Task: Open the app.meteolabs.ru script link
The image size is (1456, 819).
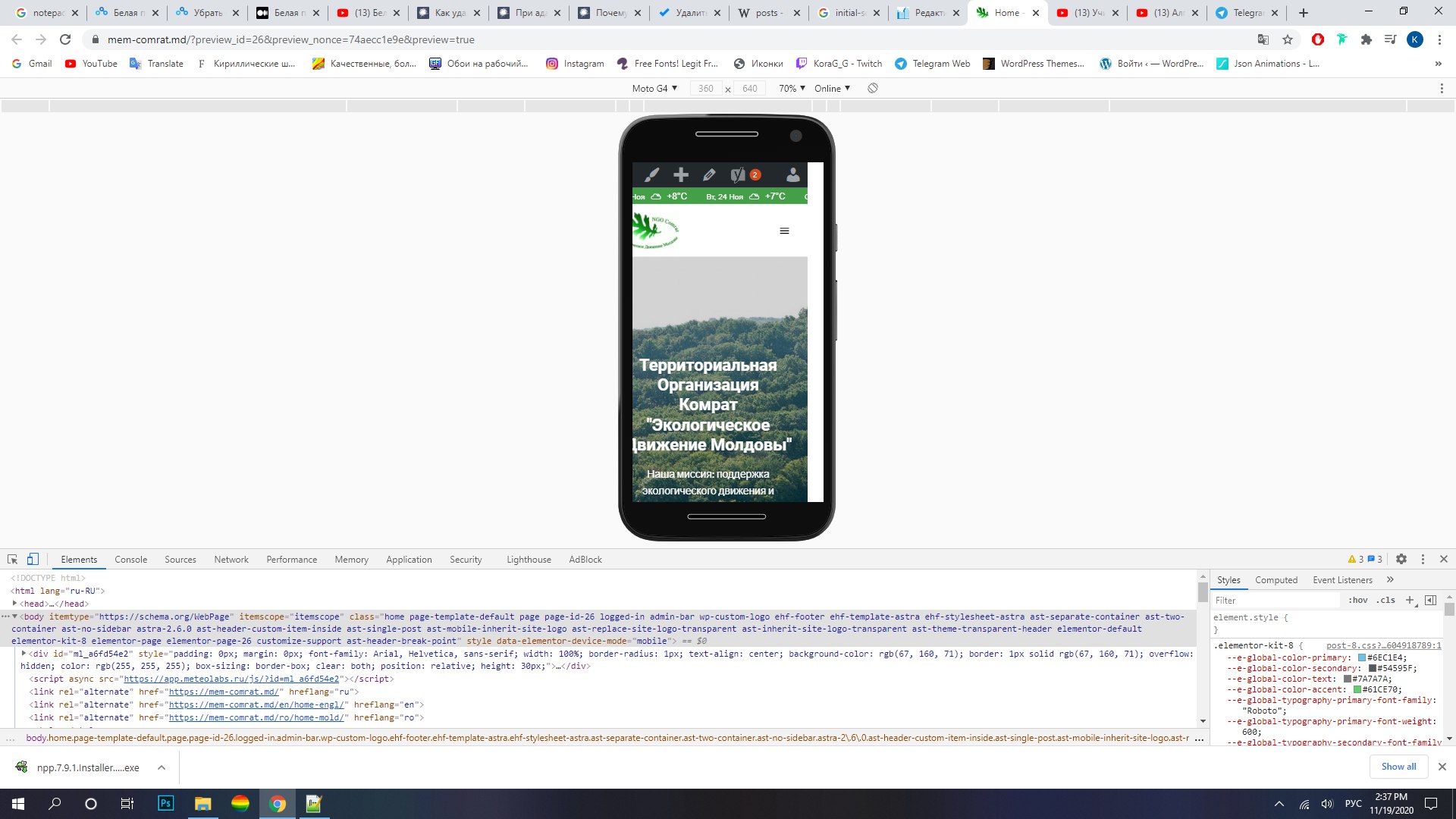Action: click(x=231, y=679)
